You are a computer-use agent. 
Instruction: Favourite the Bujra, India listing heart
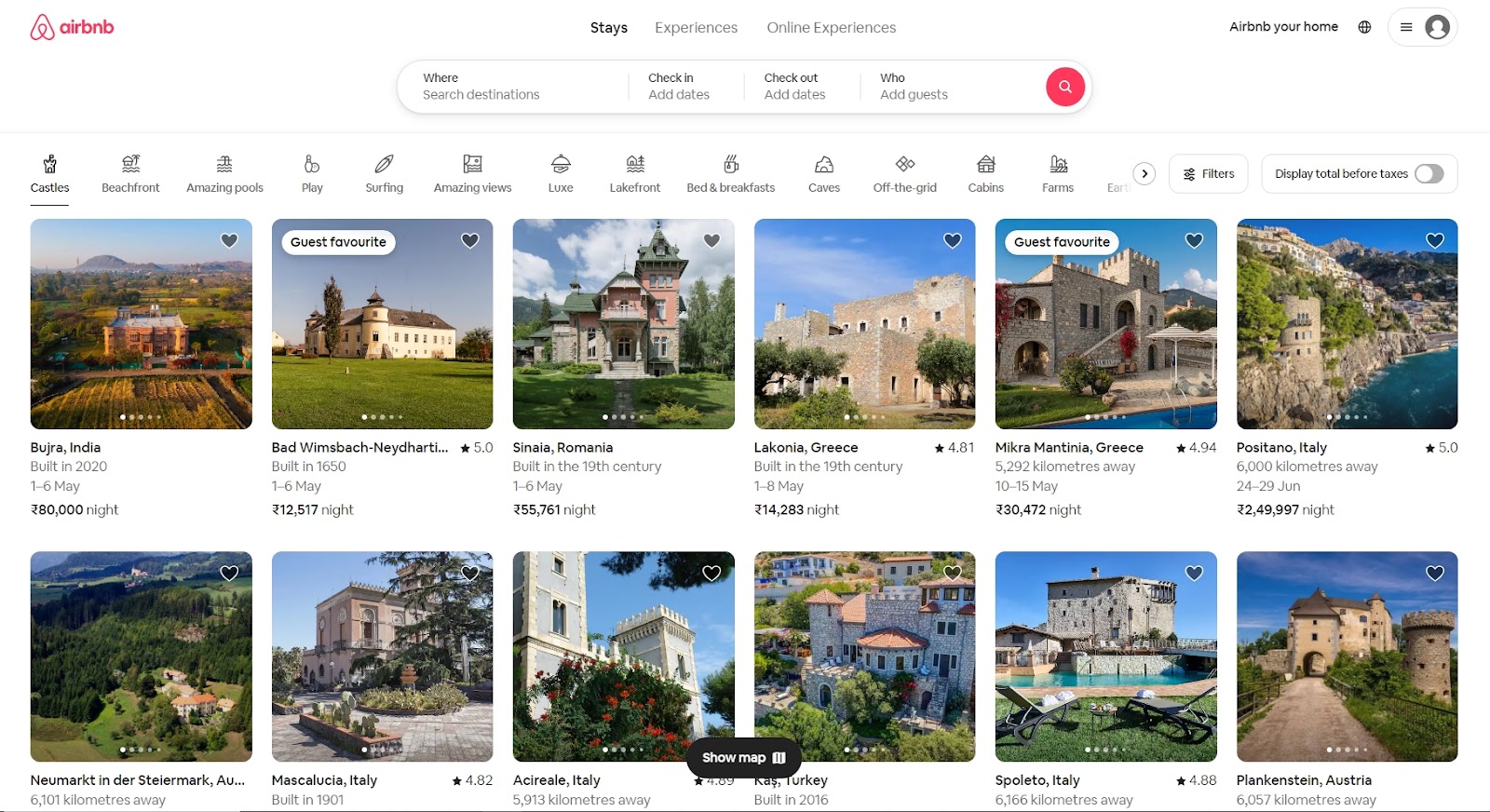229,241
